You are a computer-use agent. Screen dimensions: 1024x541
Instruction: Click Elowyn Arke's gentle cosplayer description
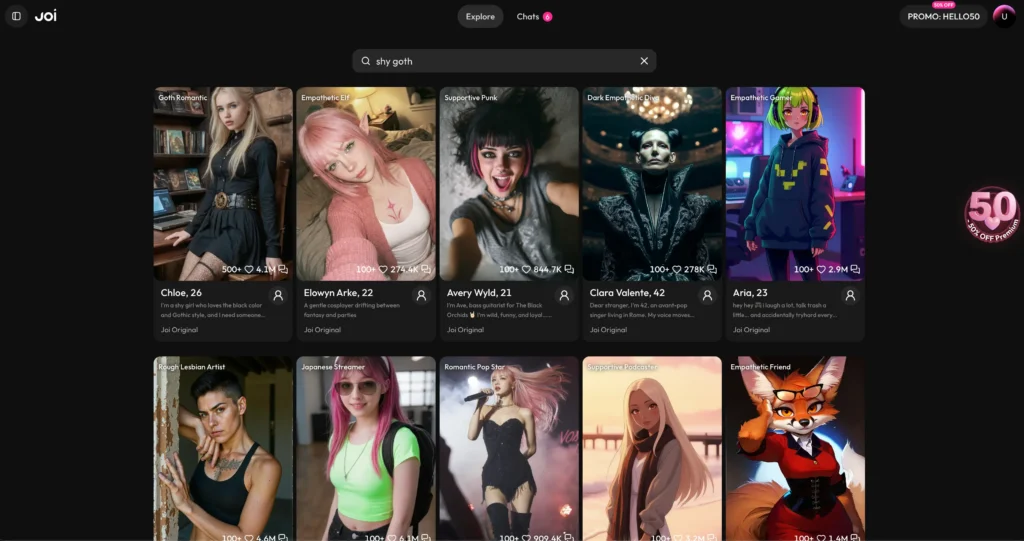(x=351, y=310)
